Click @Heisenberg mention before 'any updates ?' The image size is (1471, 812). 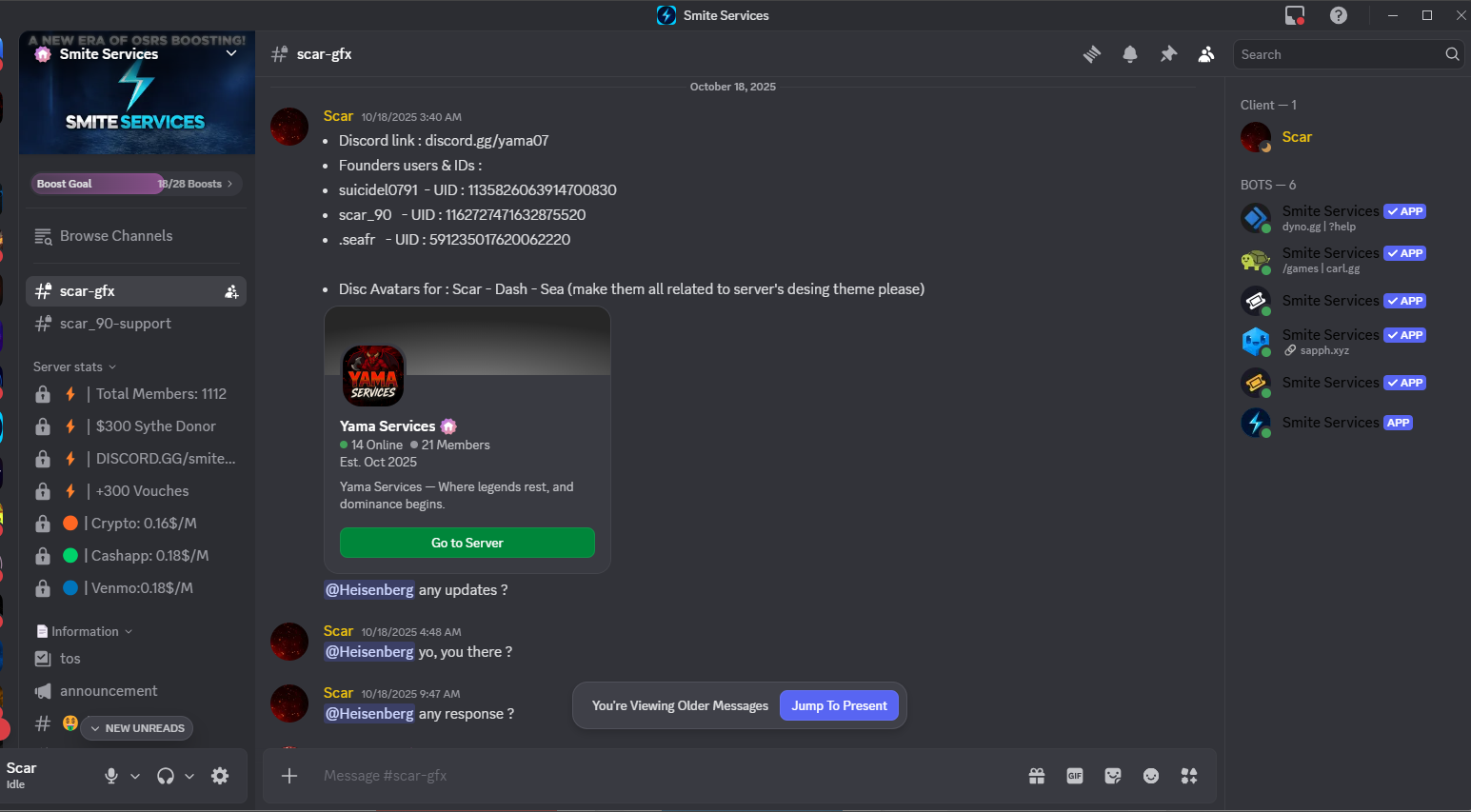(x=369, y=590)
